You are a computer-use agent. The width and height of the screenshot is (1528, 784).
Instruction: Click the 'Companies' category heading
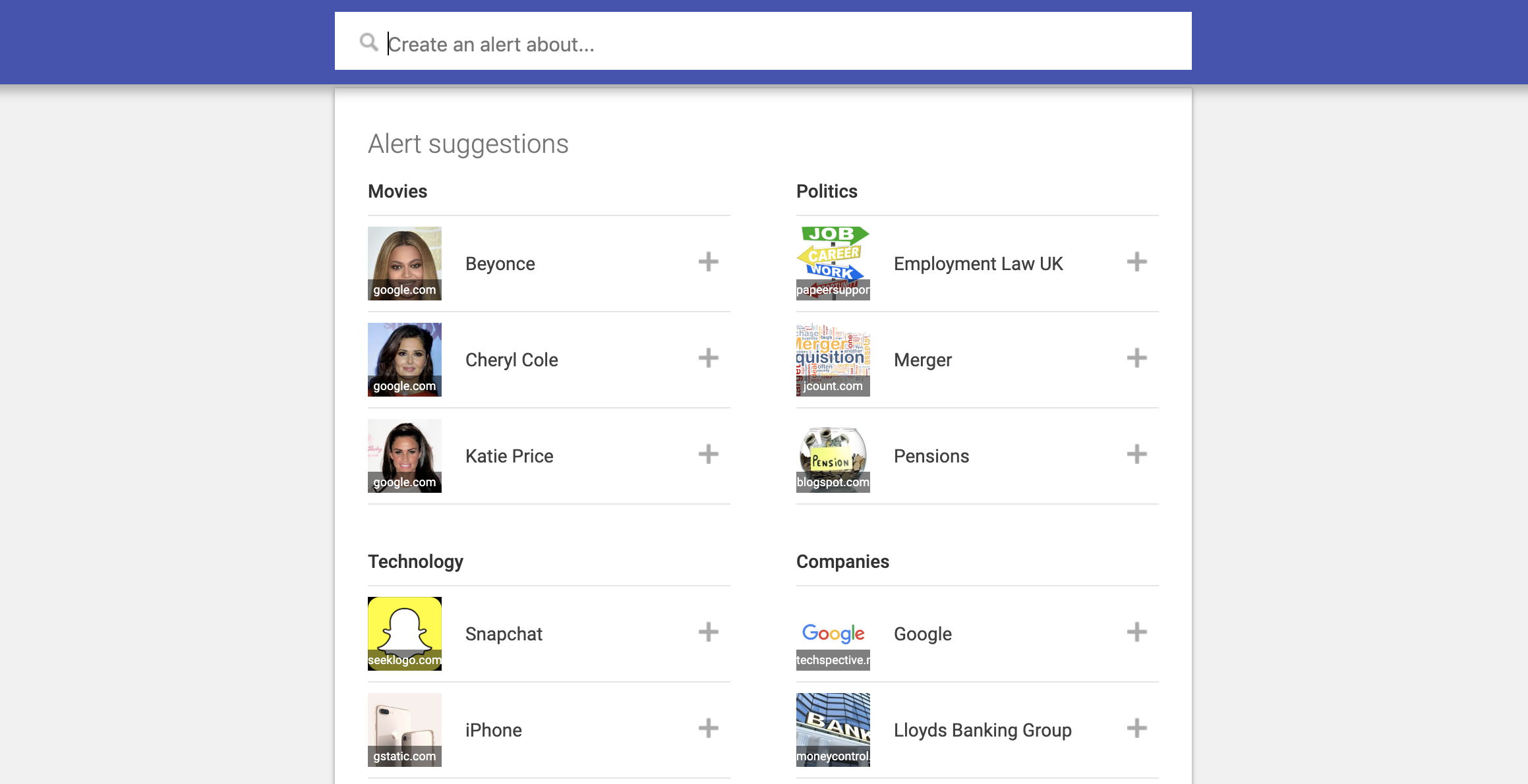[842, 562]
